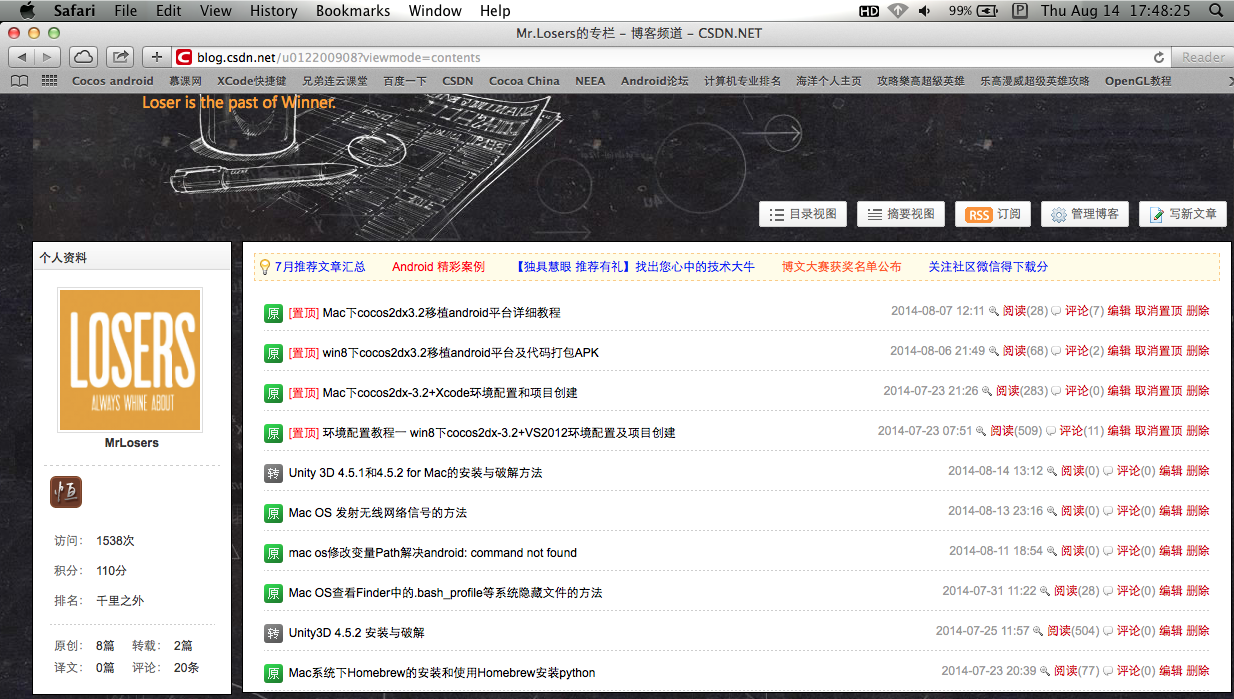Open the Apple menu
Screen dimensions: 1234x699
coord(27,10)
